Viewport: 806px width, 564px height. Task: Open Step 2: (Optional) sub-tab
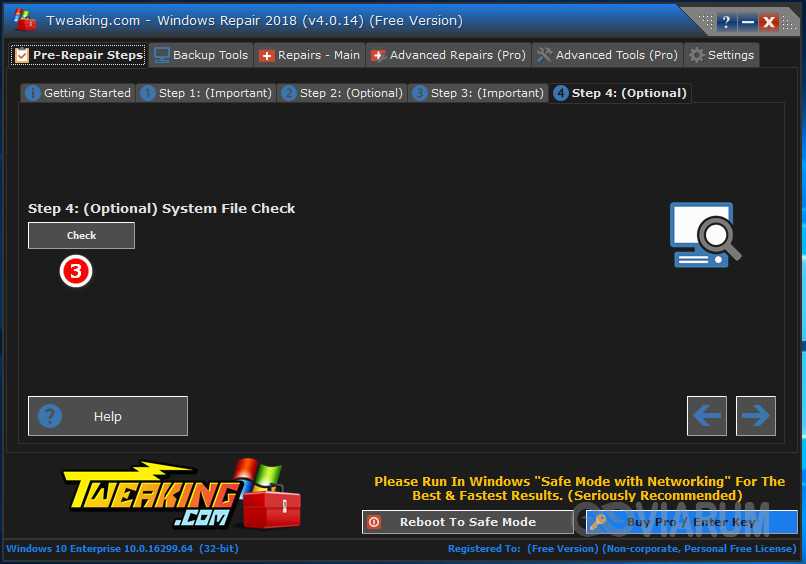point(342,93)
